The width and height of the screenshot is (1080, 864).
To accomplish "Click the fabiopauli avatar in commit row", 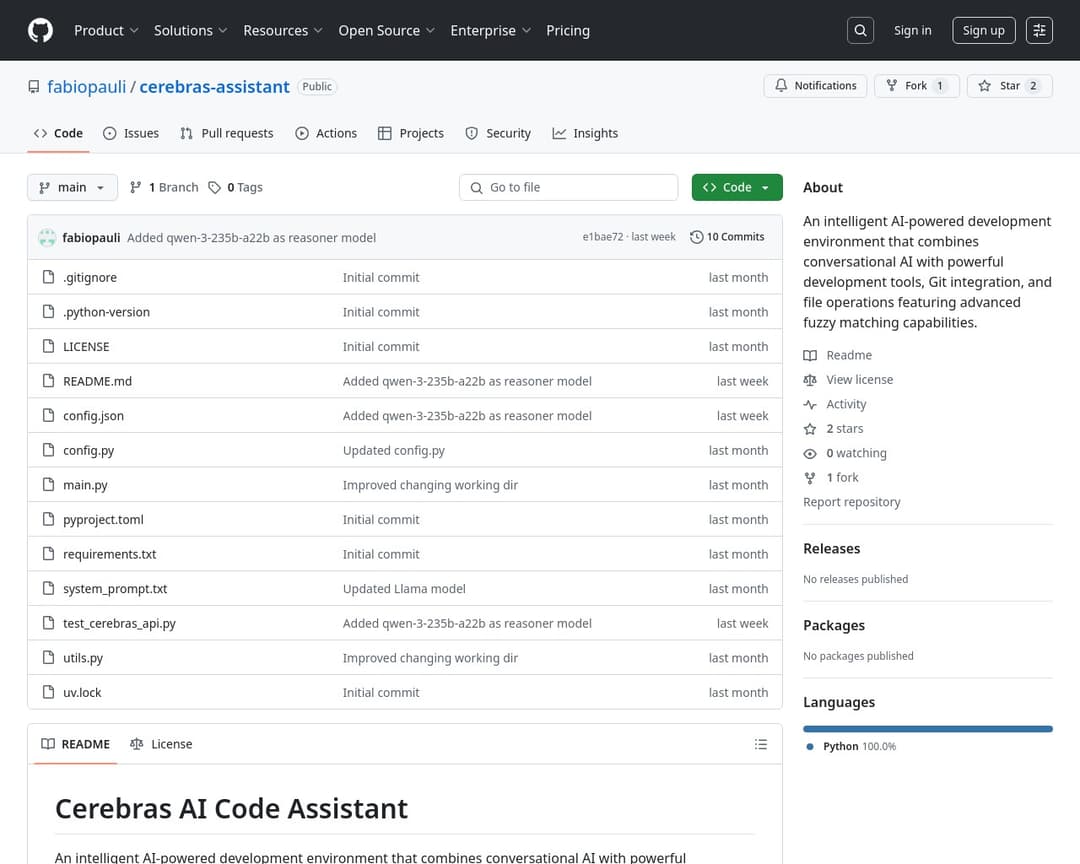I will pos(48,238).
